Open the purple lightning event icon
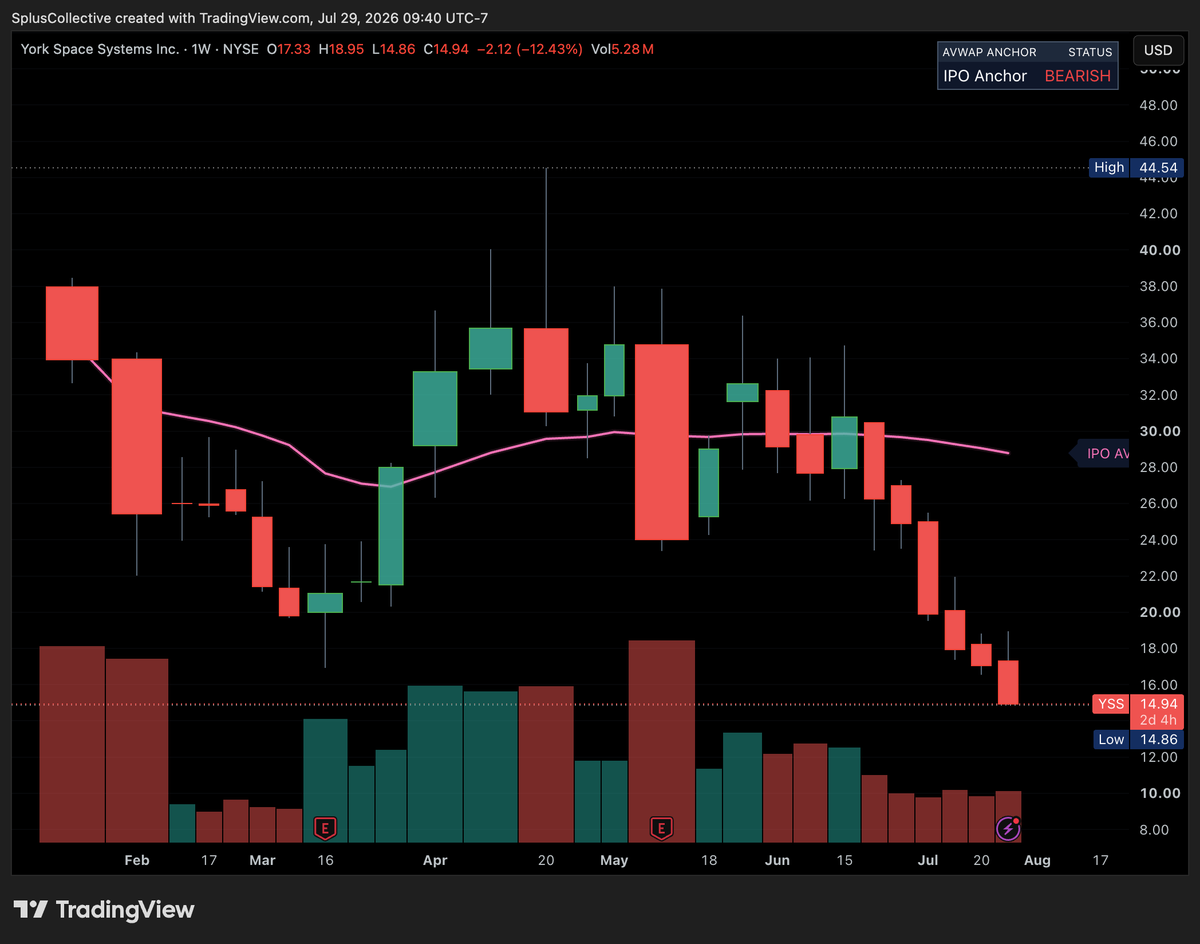This screenshot has width=1200, height=944. 1008,828
